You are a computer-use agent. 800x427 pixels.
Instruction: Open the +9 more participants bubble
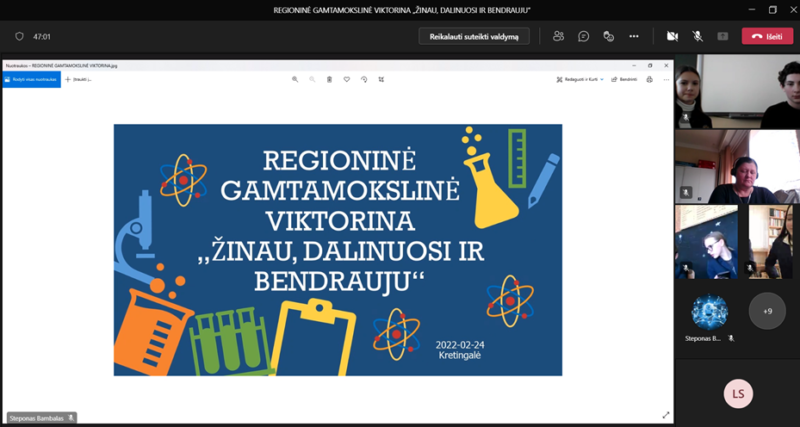(x=767, y=311)
